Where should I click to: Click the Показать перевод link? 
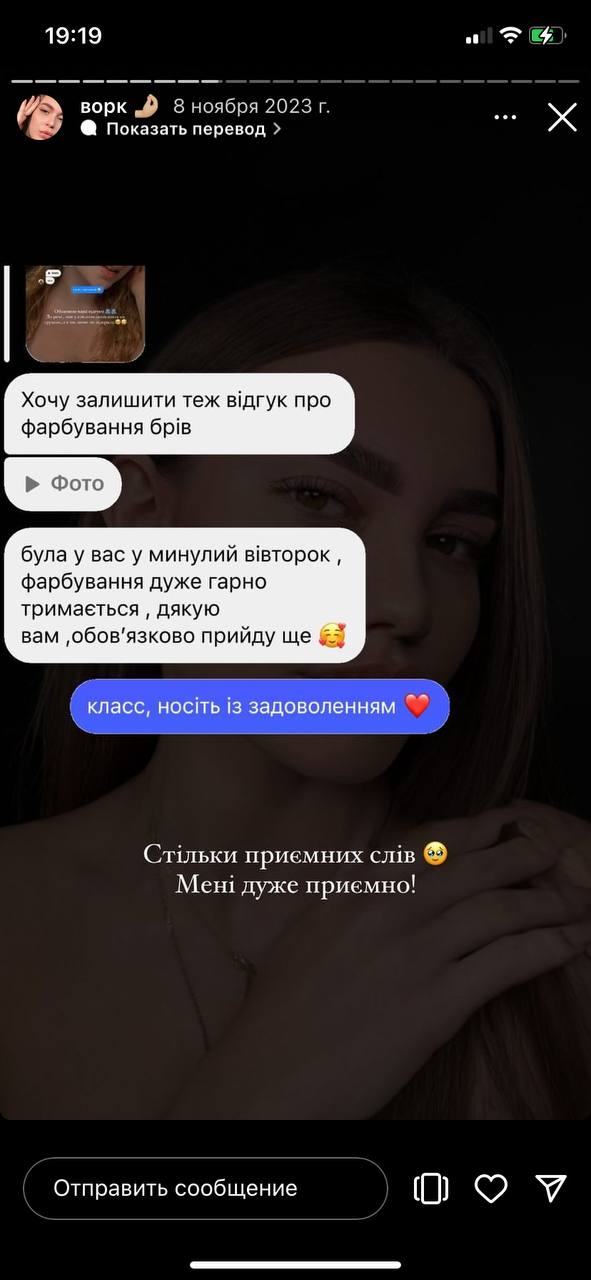(x=186, y=129)
